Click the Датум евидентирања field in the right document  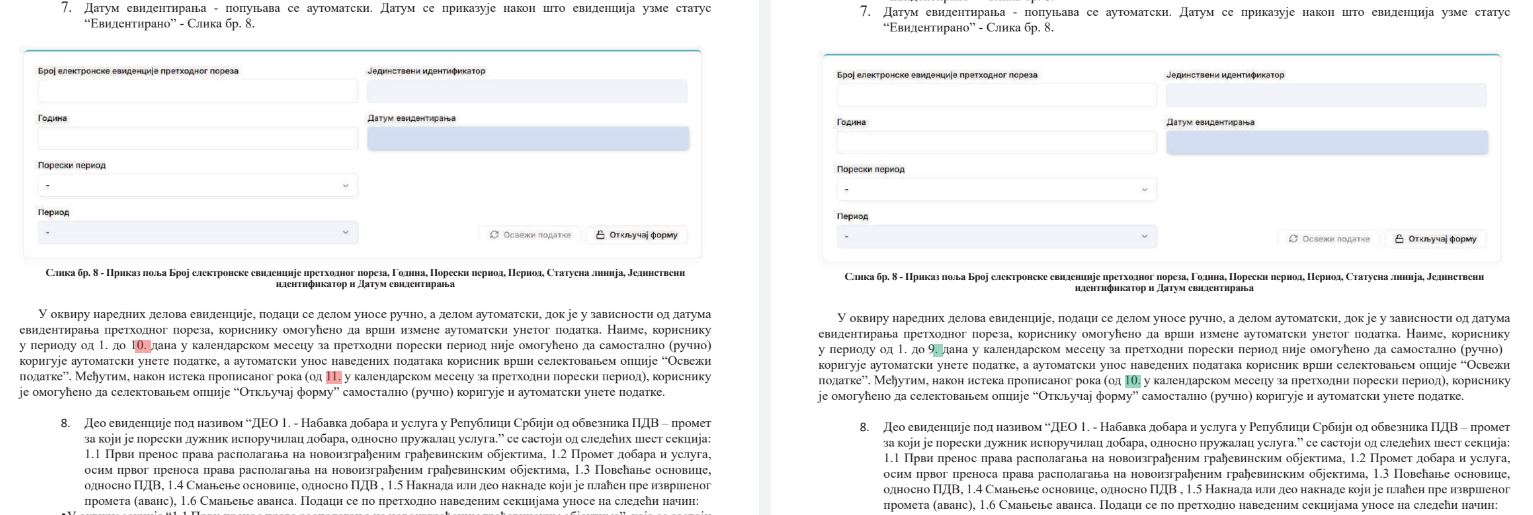pos(1326,142)
